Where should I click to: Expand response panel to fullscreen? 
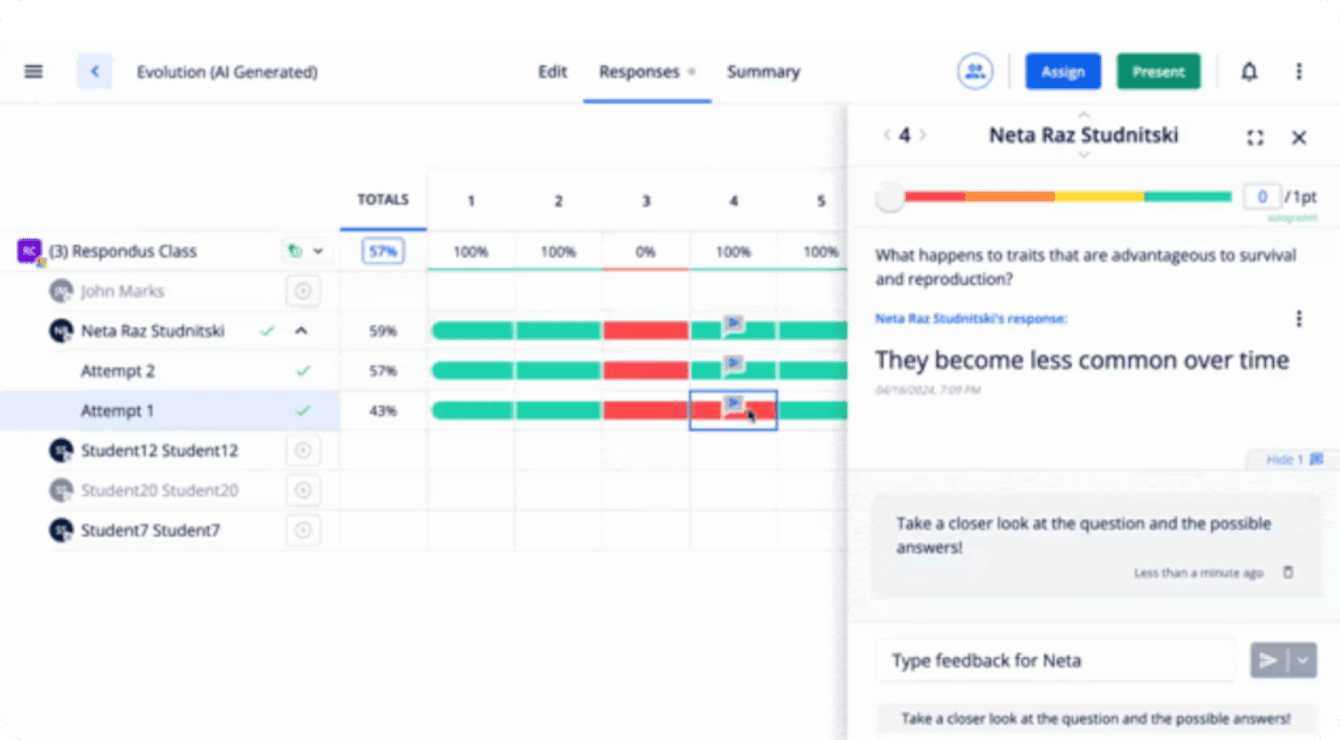point(1256,138)
